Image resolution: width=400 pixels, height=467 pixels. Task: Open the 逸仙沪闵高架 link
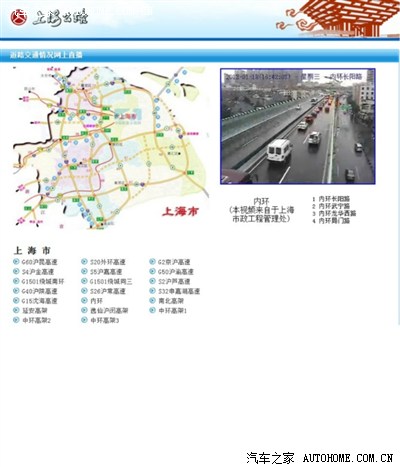[x=109, y=310]
